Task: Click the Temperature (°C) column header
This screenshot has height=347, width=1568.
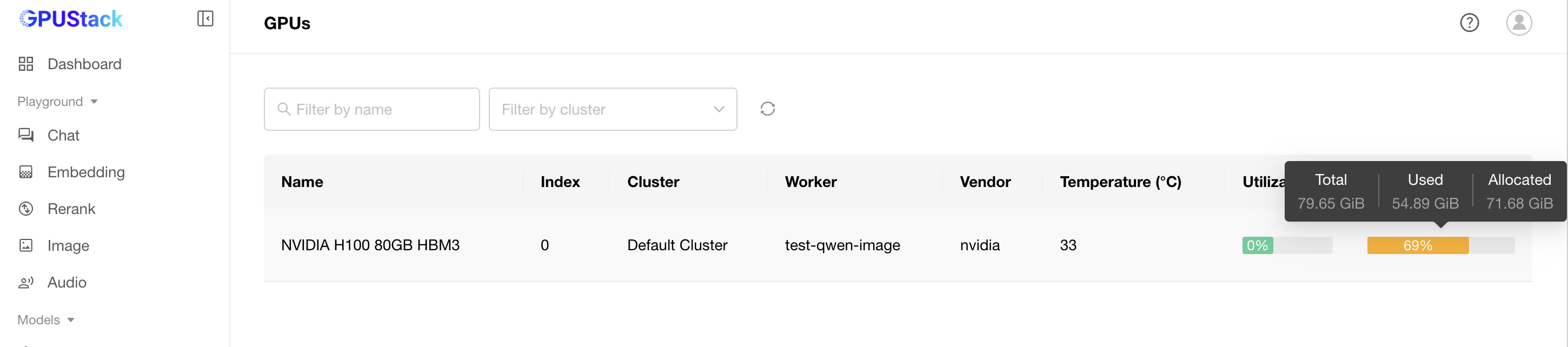Action: 1120,182
